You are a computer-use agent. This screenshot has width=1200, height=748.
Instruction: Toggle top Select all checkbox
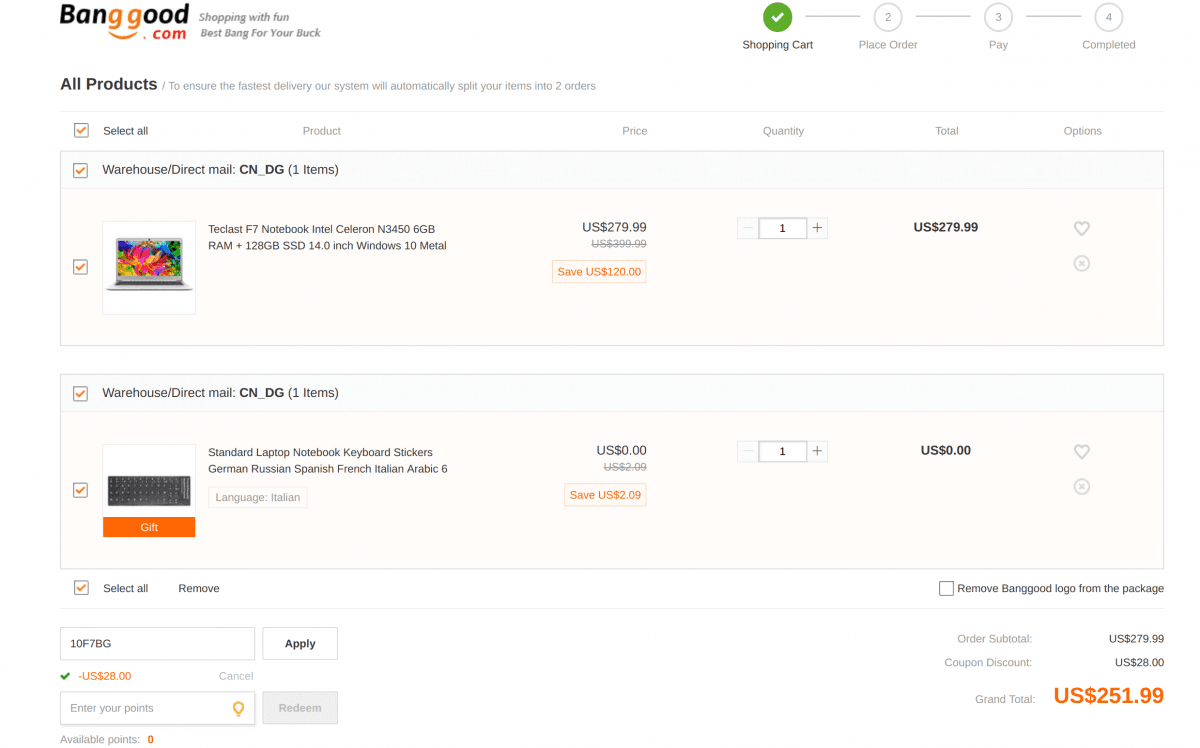point(81,130)
